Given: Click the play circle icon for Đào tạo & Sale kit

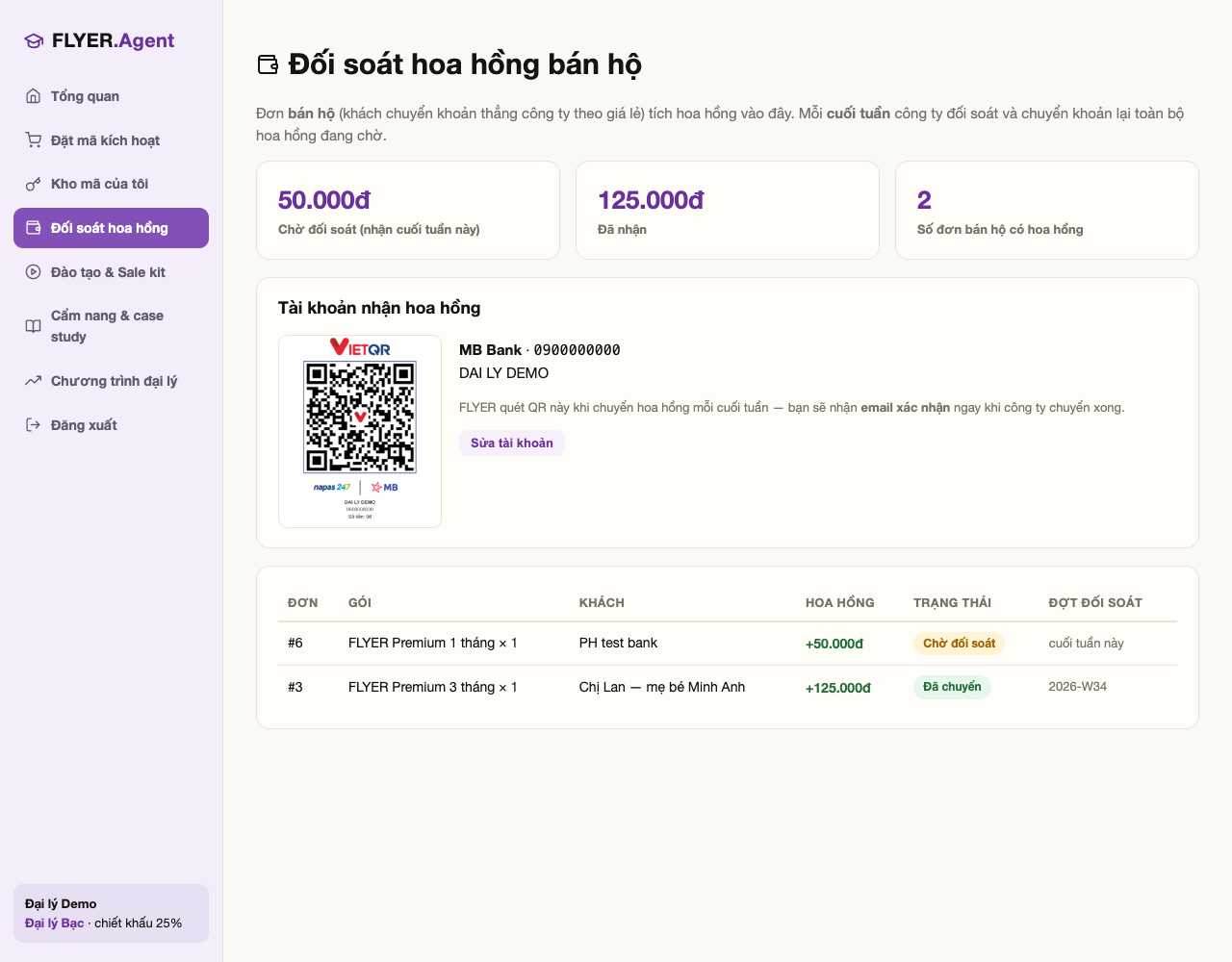Looking at the screenshot, I should click(33, 272).
